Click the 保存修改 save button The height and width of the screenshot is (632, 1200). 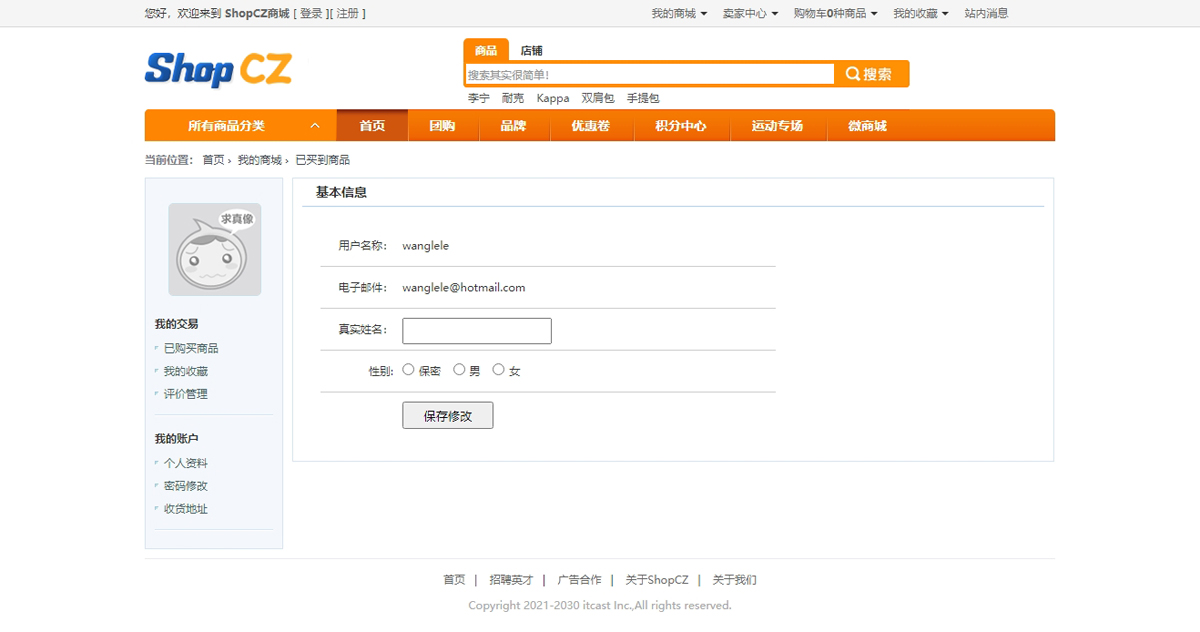click(x=448, y=415)
